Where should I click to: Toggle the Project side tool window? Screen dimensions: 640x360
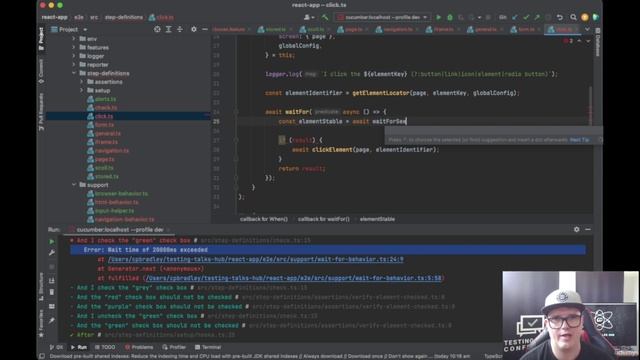41,39
